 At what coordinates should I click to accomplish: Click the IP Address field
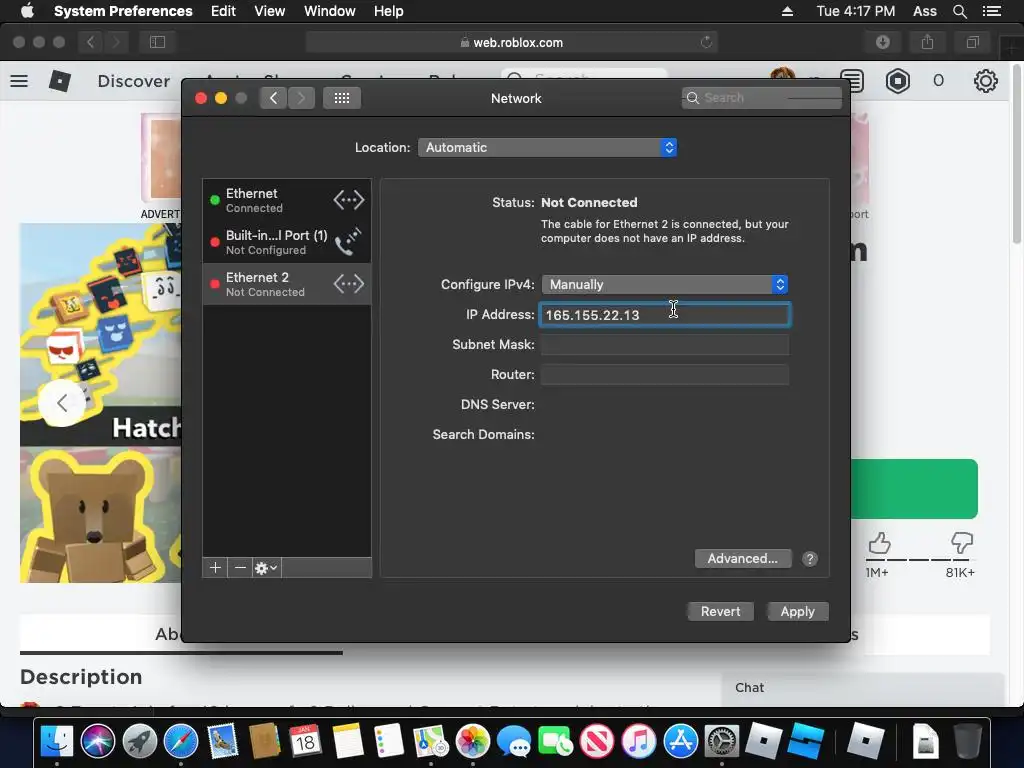(665, 315)
